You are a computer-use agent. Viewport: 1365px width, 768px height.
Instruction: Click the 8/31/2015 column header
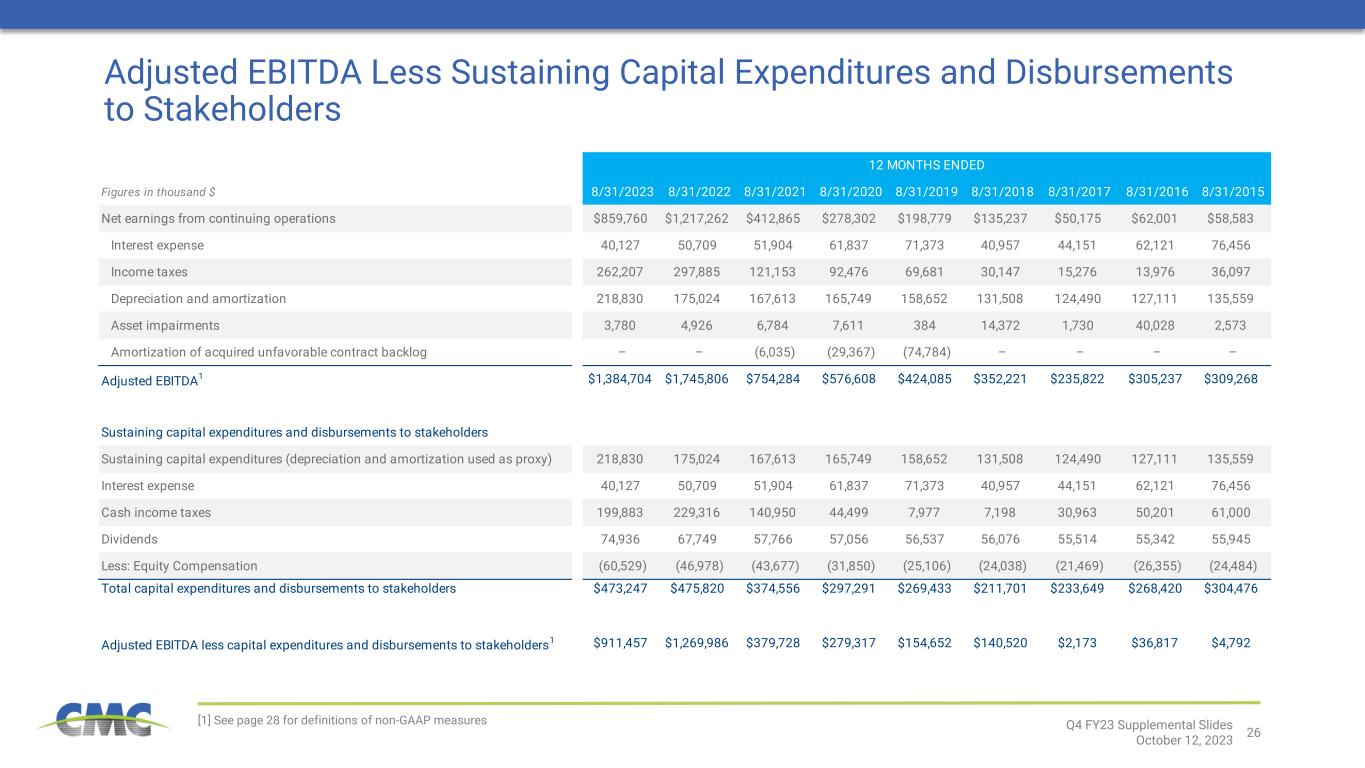click(1232, 192)
